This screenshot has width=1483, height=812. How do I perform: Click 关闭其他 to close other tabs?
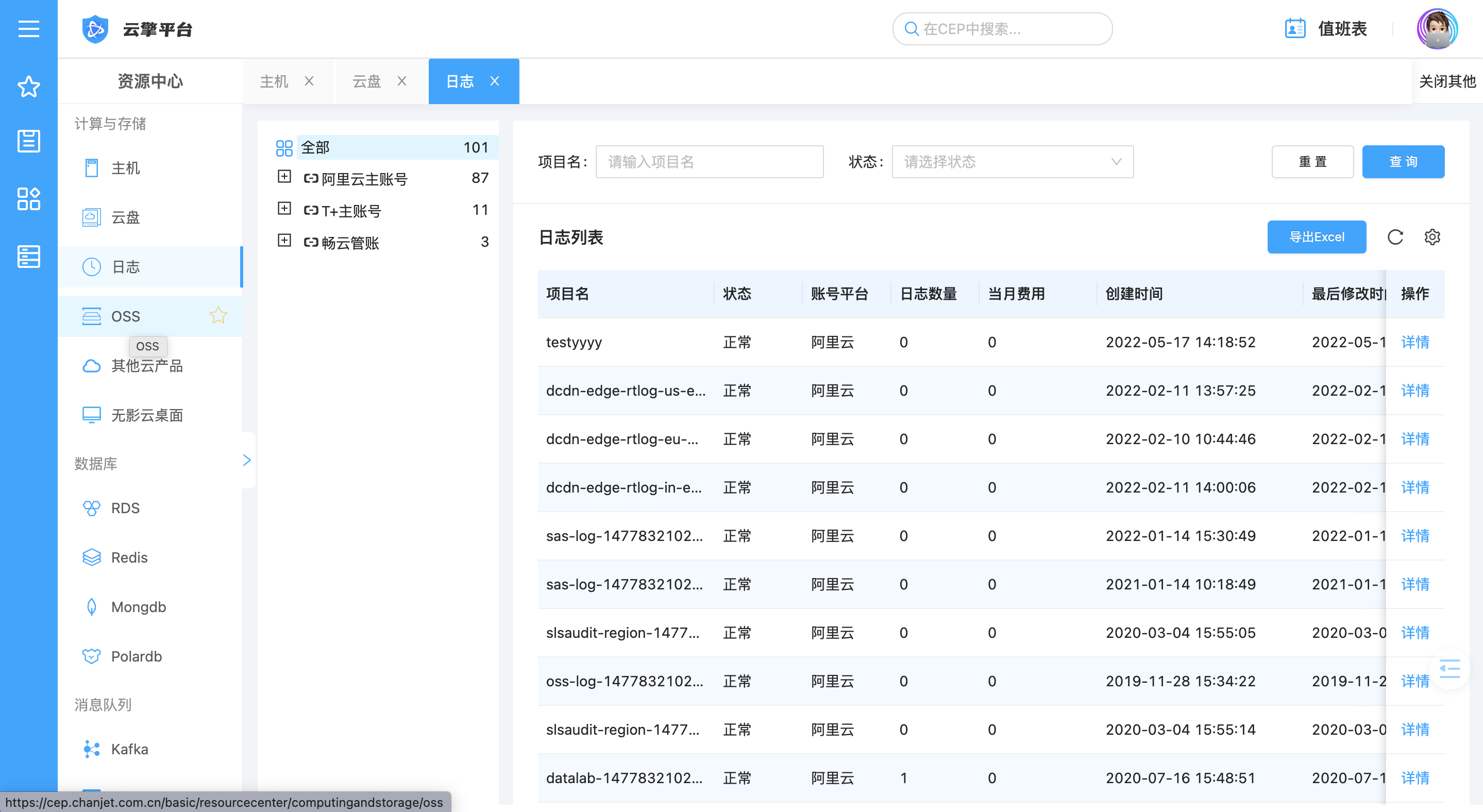tap(1447, 81)
